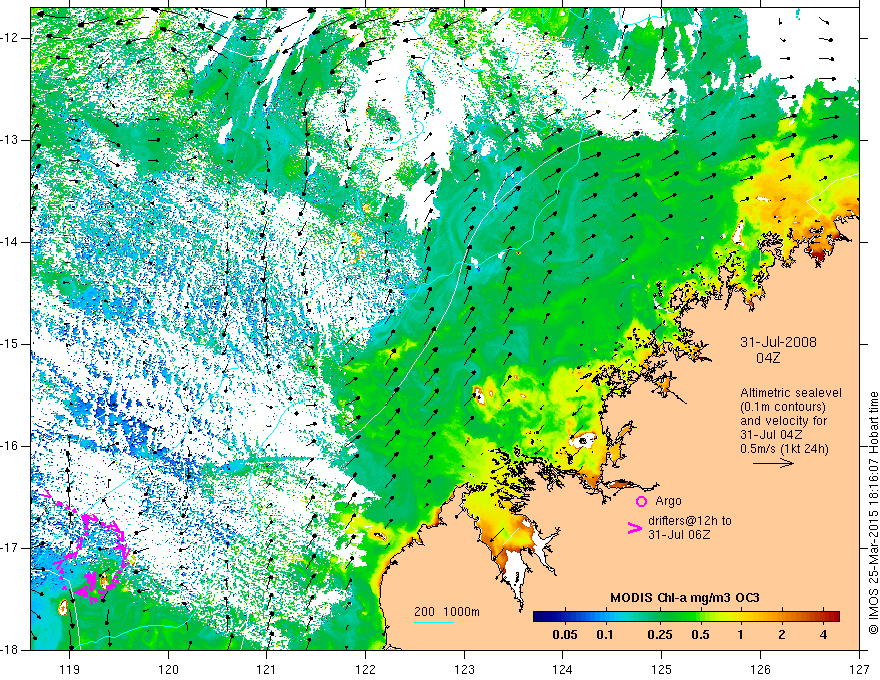Click colorbar tick label 2
Screen dimensions: 880x680
[782, 635]
